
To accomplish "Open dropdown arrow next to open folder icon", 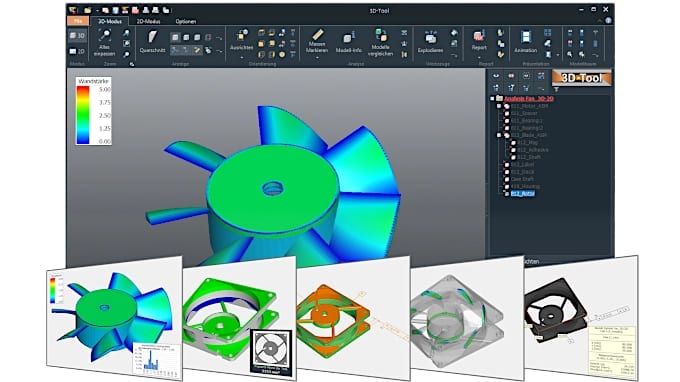I will (98, 10).
